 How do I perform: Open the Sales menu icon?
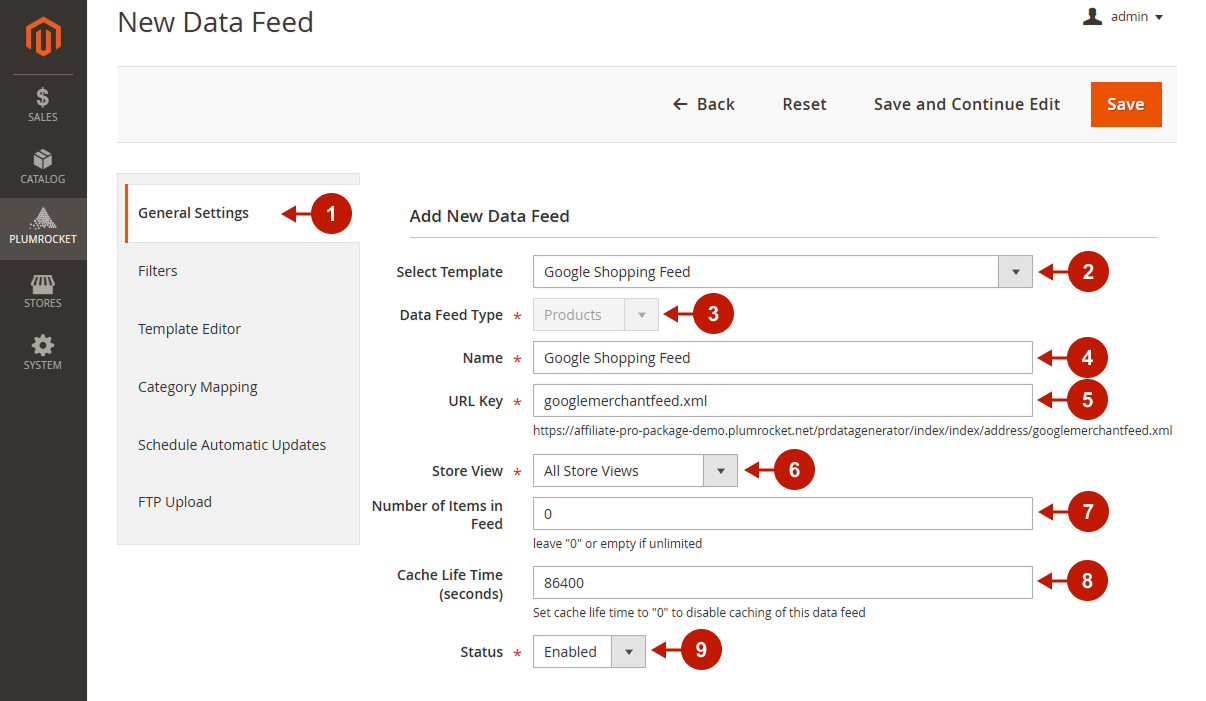43,105
